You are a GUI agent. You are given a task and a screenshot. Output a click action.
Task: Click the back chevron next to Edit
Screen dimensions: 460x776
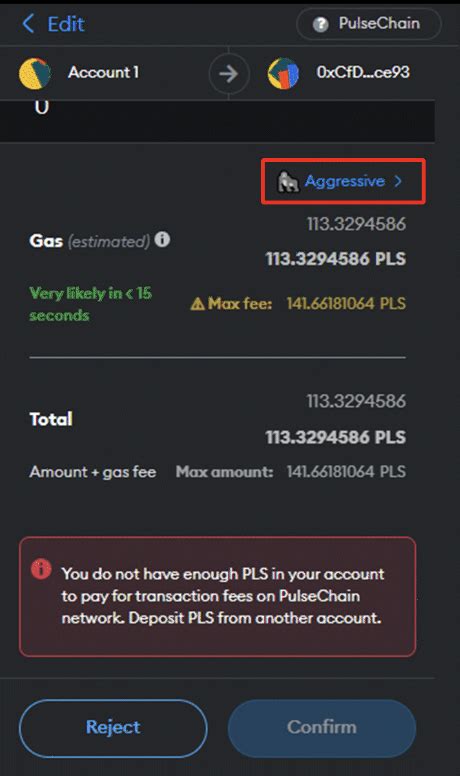pos(29,23)
